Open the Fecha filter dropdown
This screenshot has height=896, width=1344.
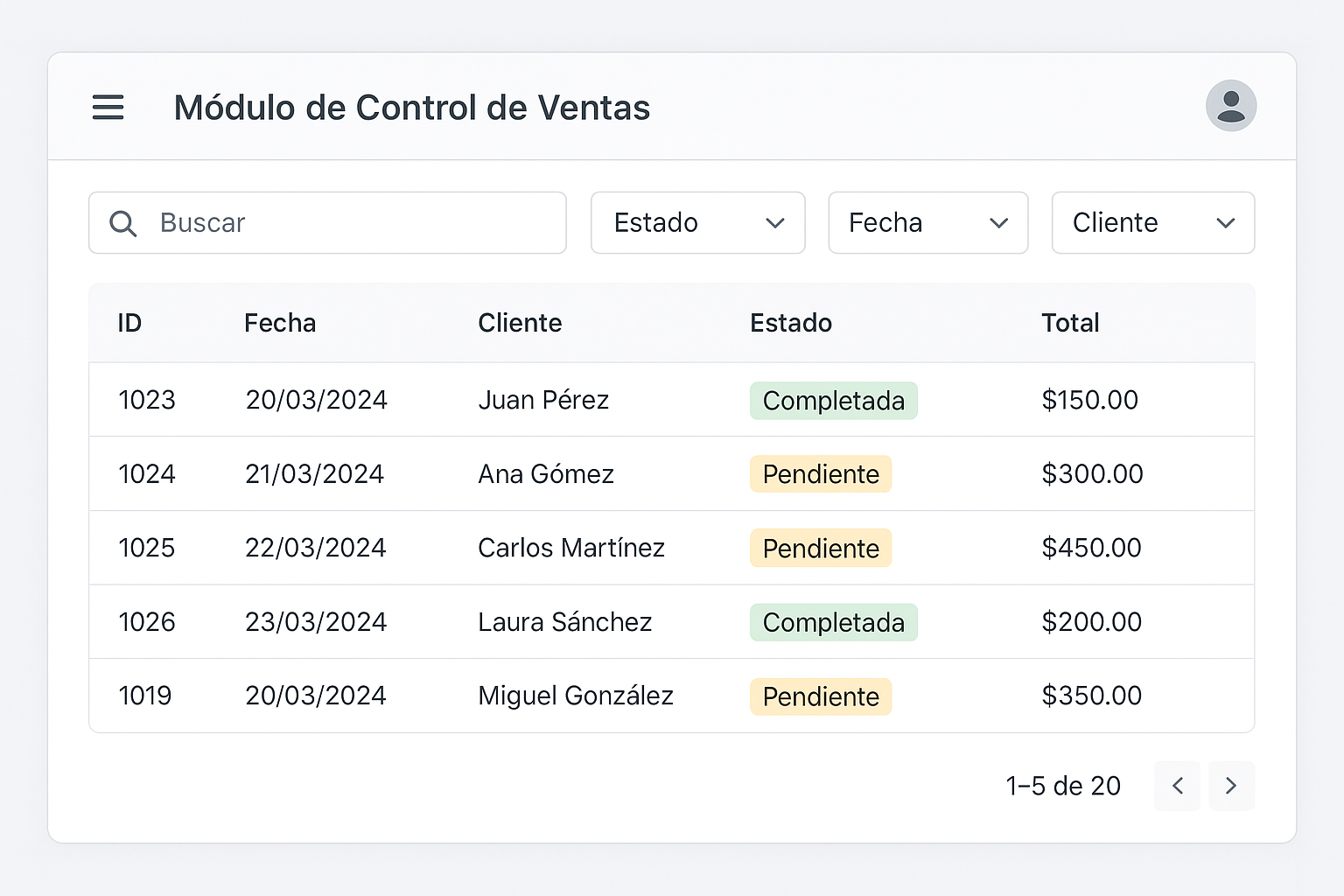point(927,223)
